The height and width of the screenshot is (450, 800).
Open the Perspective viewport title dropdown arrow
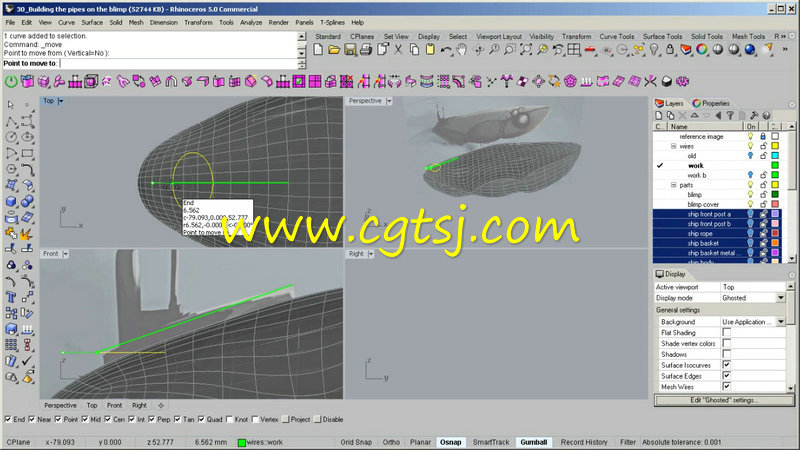click(389, 101)
